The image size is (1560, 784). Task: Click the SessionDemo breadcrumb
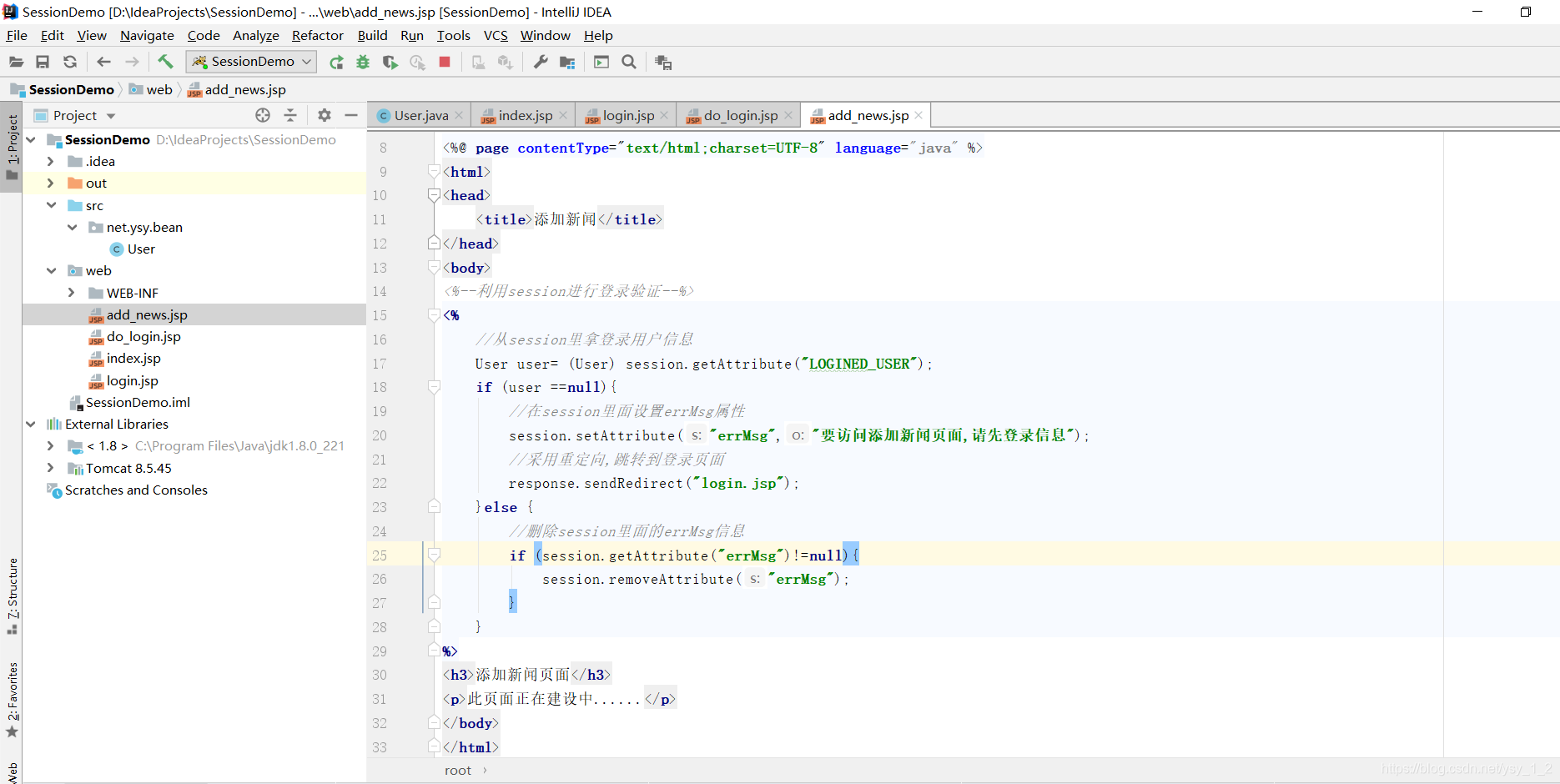coord(63,90)
